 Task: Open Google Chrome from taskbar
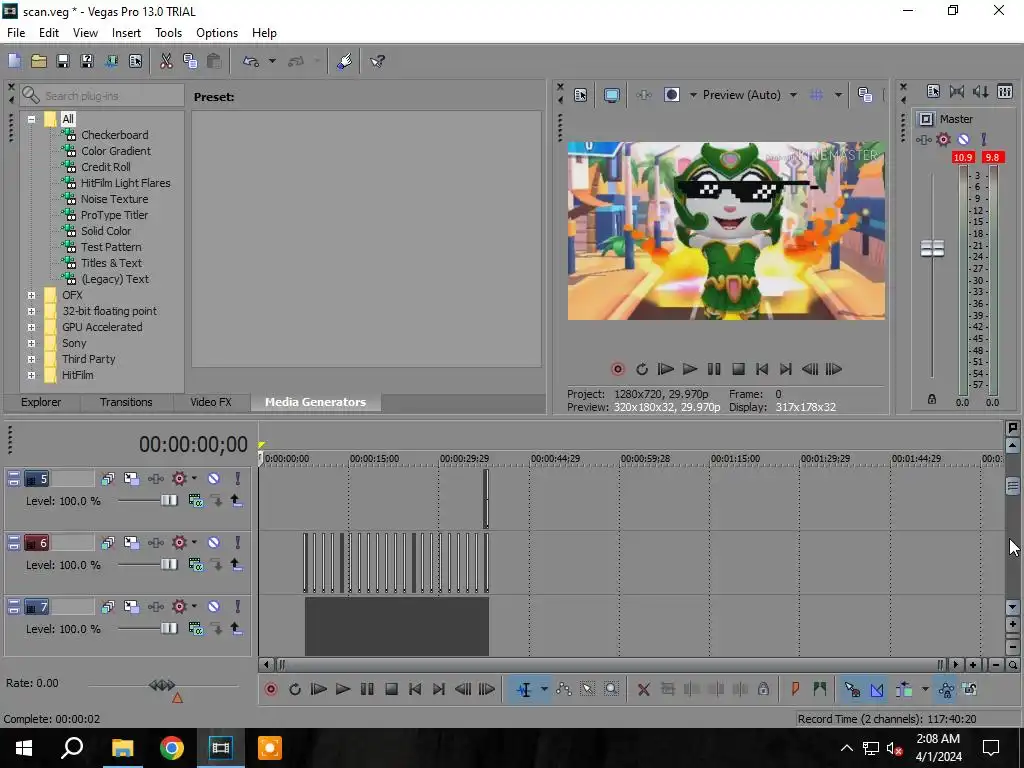172,748
